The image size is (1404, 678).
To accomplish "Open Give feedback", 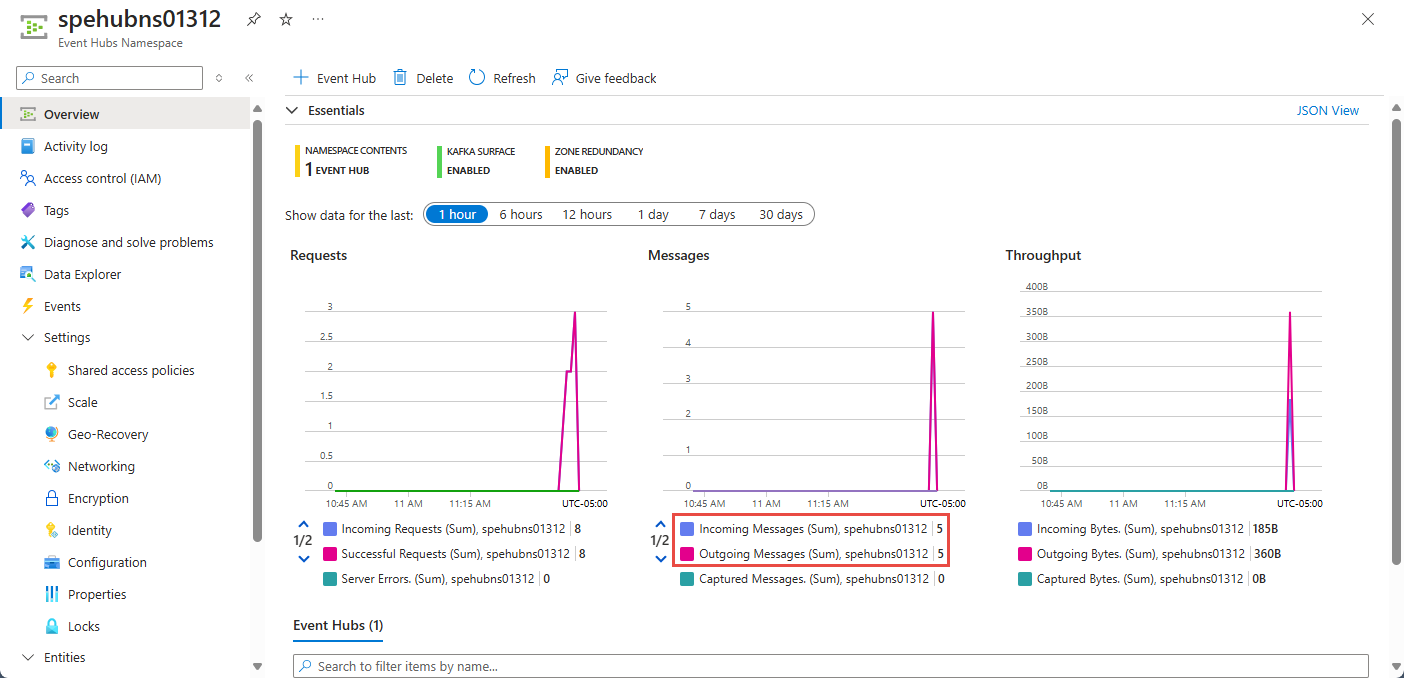I will pyautogui.click(x=604, y=78).
